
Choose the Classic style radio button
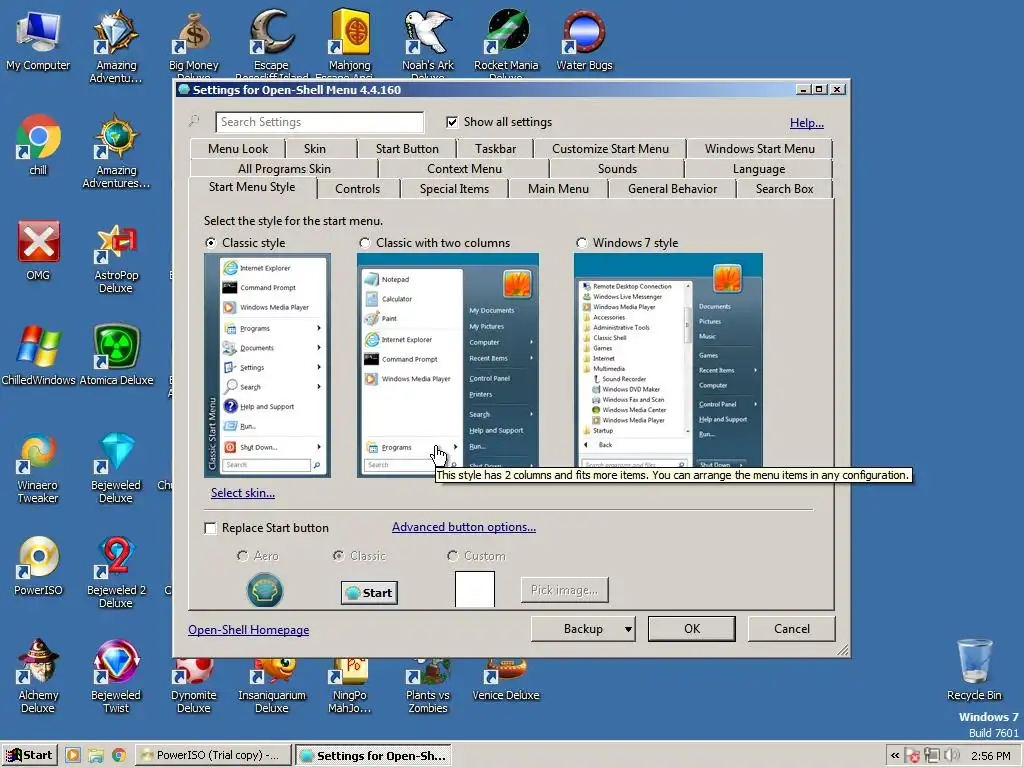point(210,243)
